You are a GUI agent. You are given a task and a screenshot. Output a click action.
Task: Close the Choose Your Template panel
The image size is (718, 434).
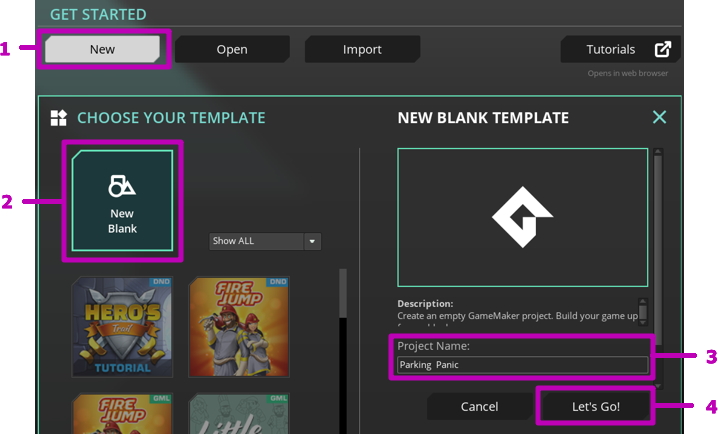tap(659, 117)
